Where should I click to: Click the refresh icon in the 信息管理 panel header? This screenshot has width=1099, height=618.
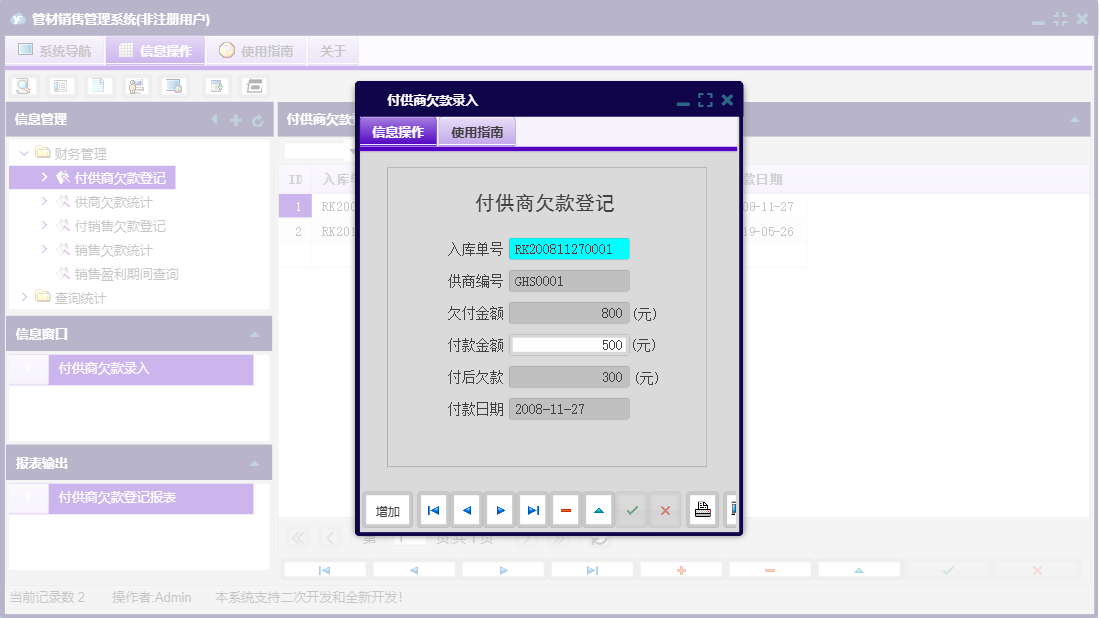[x=258, y=118]
